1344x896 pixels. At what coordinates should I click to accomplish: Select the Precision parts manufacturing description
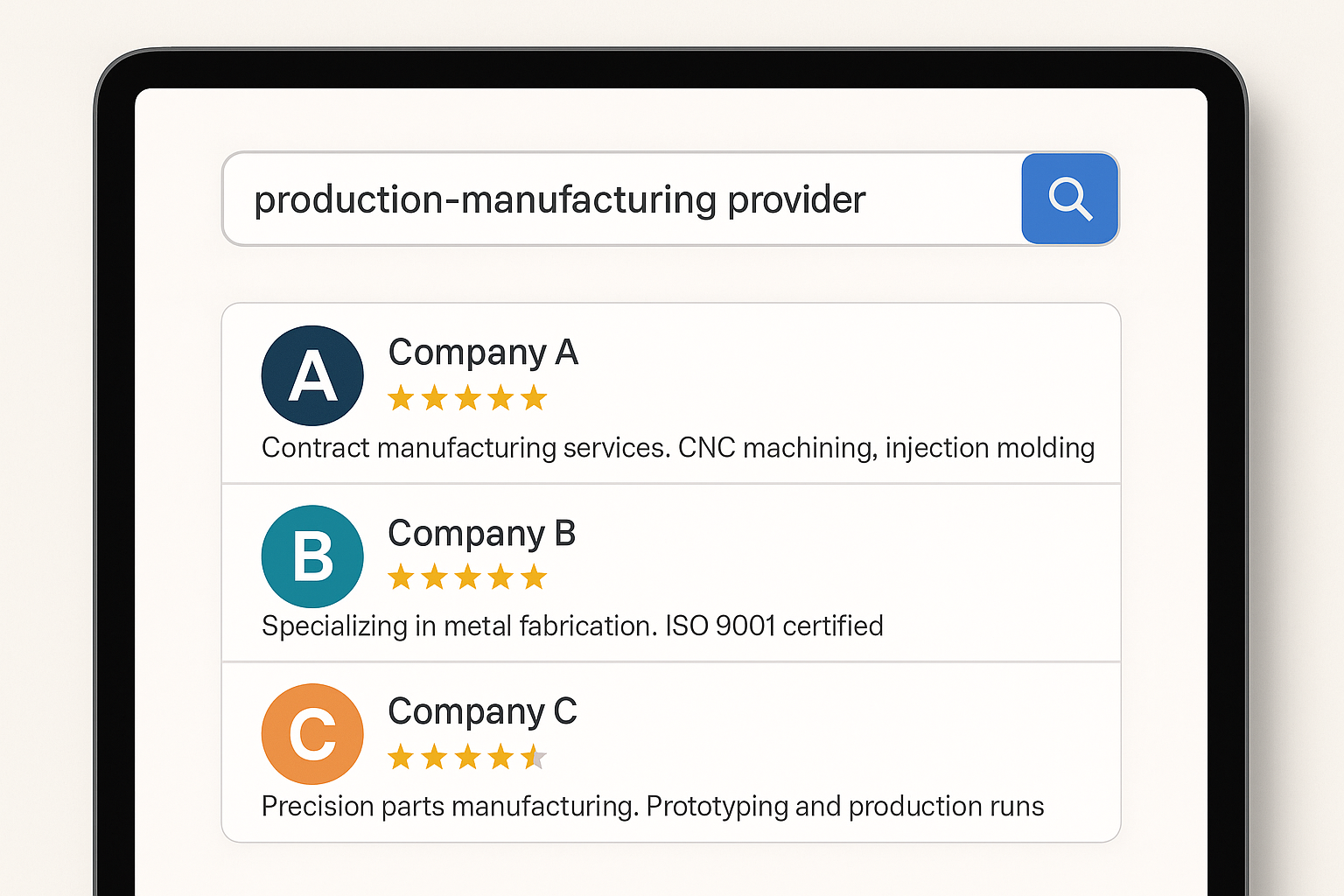(653, 806)
